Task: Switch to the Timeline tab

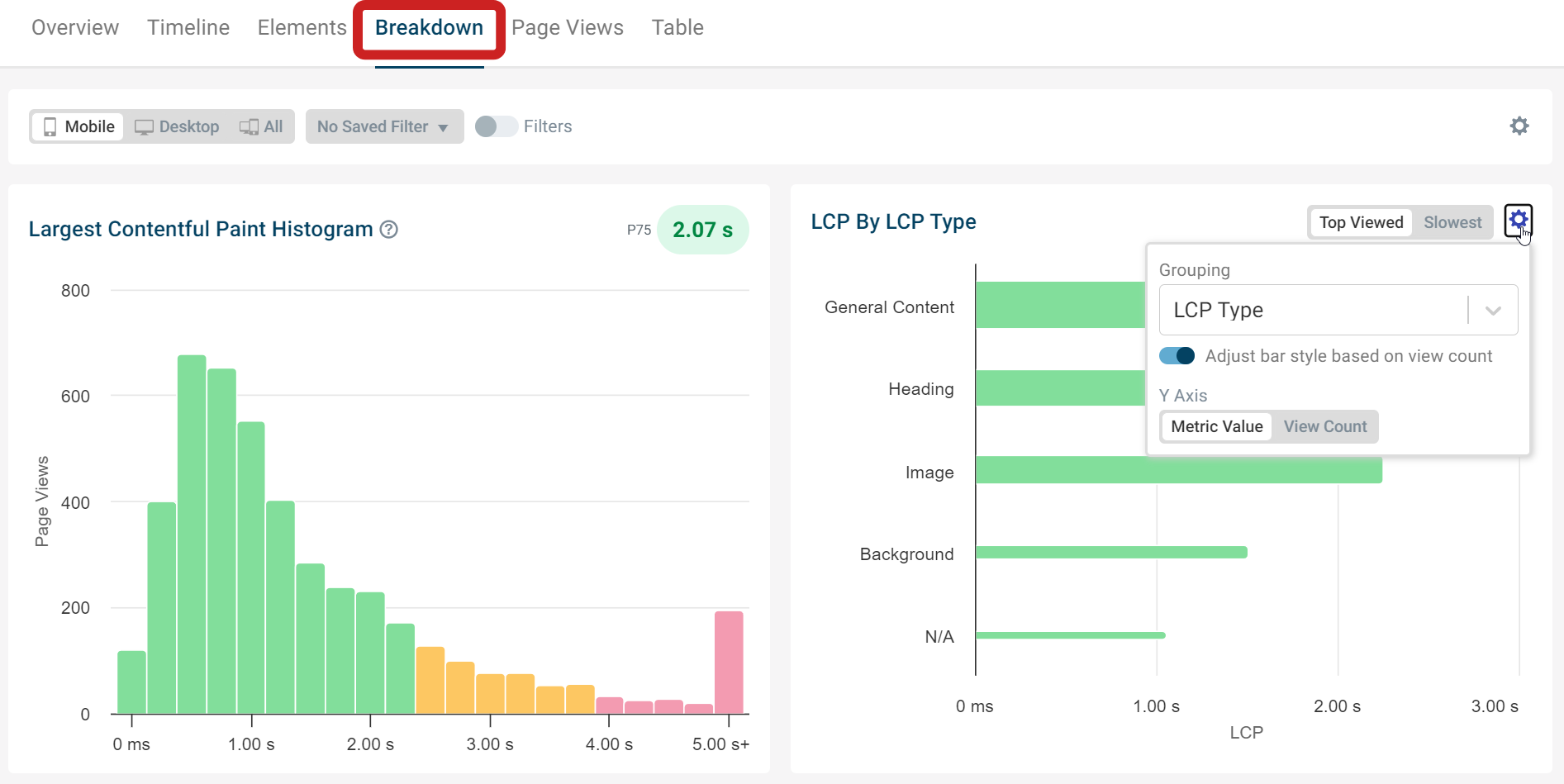Action: (x=188, y=27)
